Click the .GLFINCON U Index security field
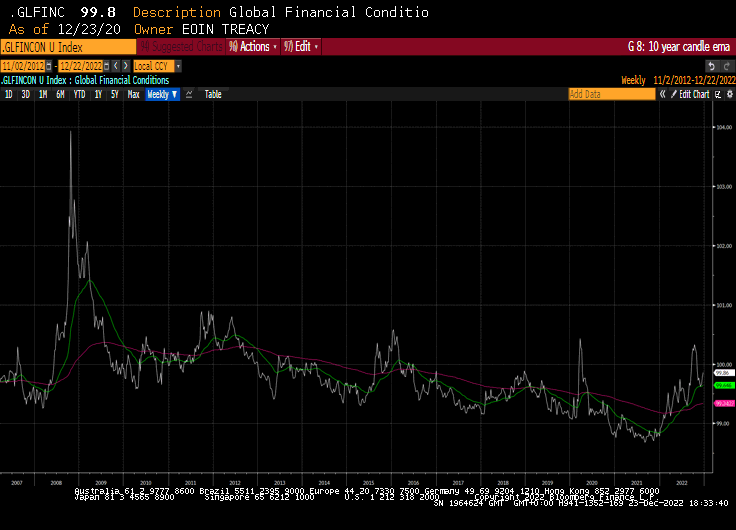Viewport: 736px width, 530px height. pyautogui.click(x=68, y=47)
